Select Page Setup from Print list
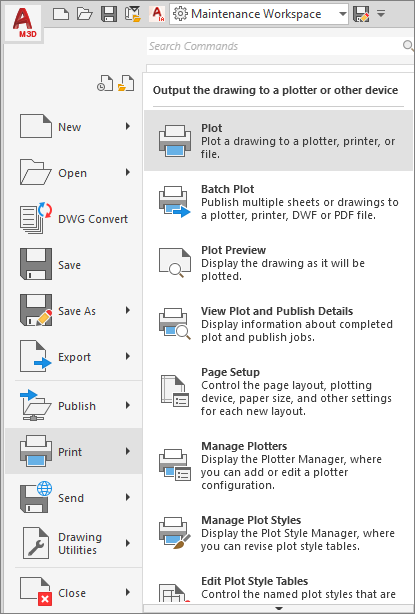Image resolution: width=415 pixels, height=614 pixels. [x=278, y=391]
